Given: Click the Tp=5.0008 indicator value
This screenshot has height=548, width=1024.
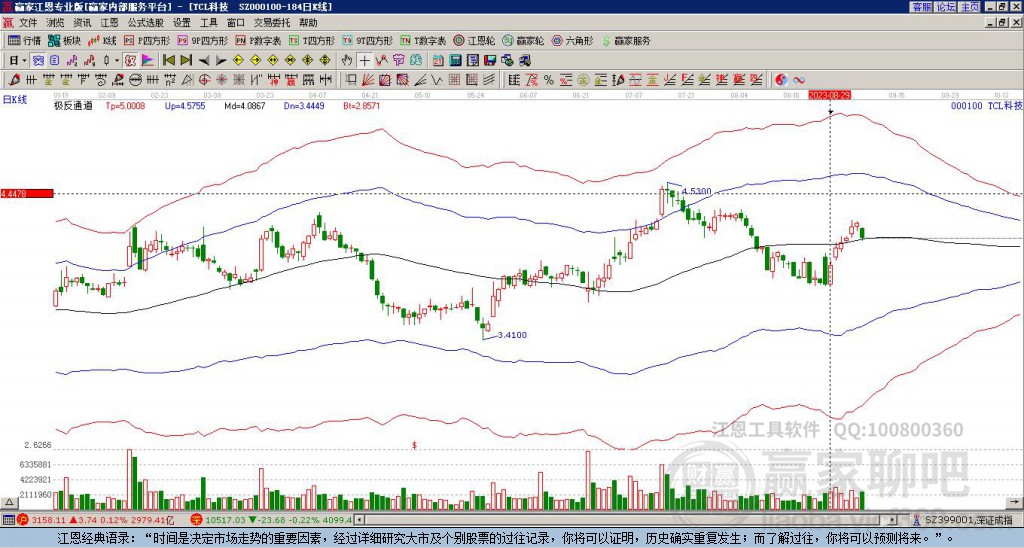Looking at the screenshot, I should [125, 106].
